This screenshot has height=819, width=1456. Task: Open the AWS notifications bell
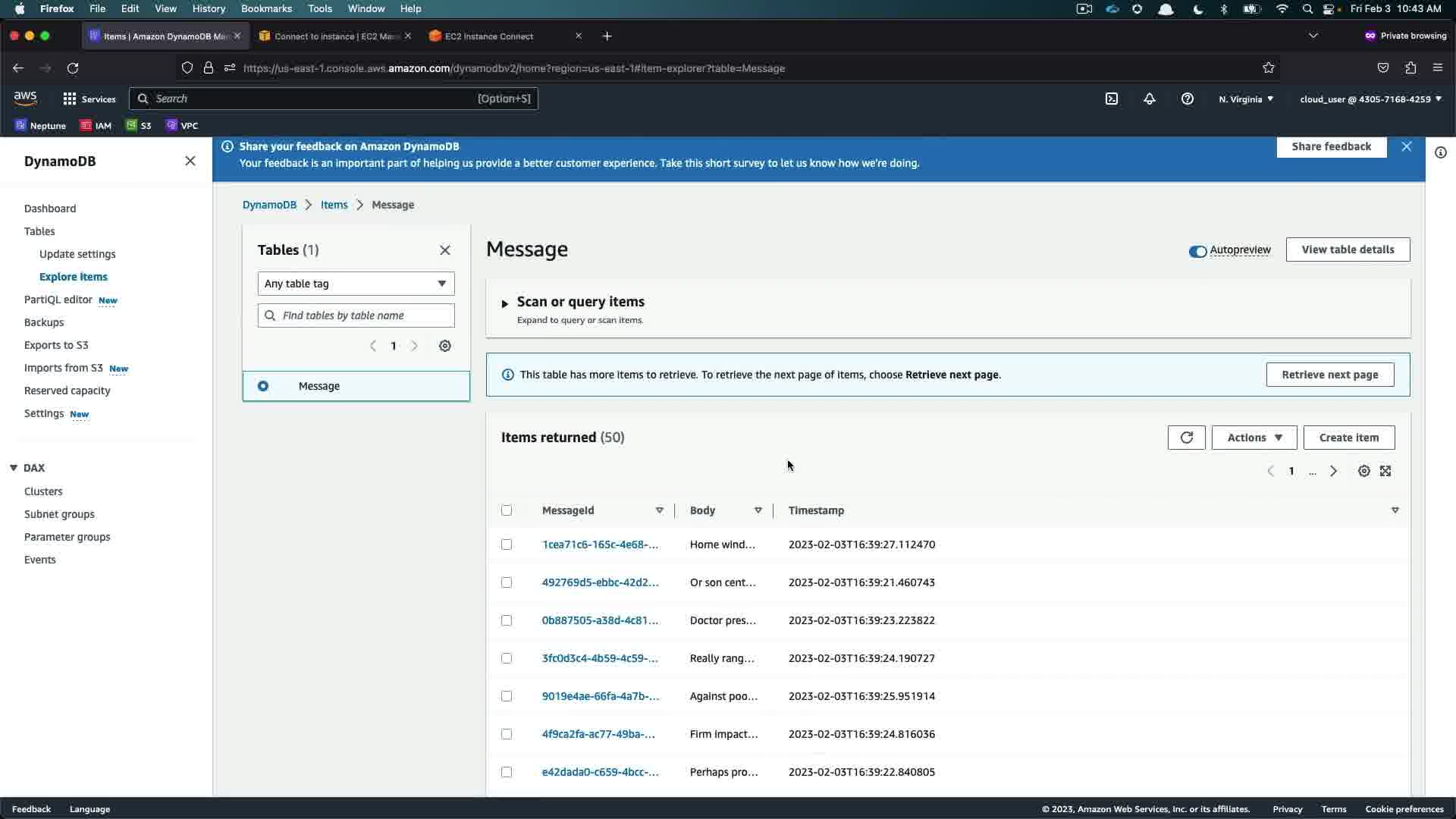[x=1150, y=99]
